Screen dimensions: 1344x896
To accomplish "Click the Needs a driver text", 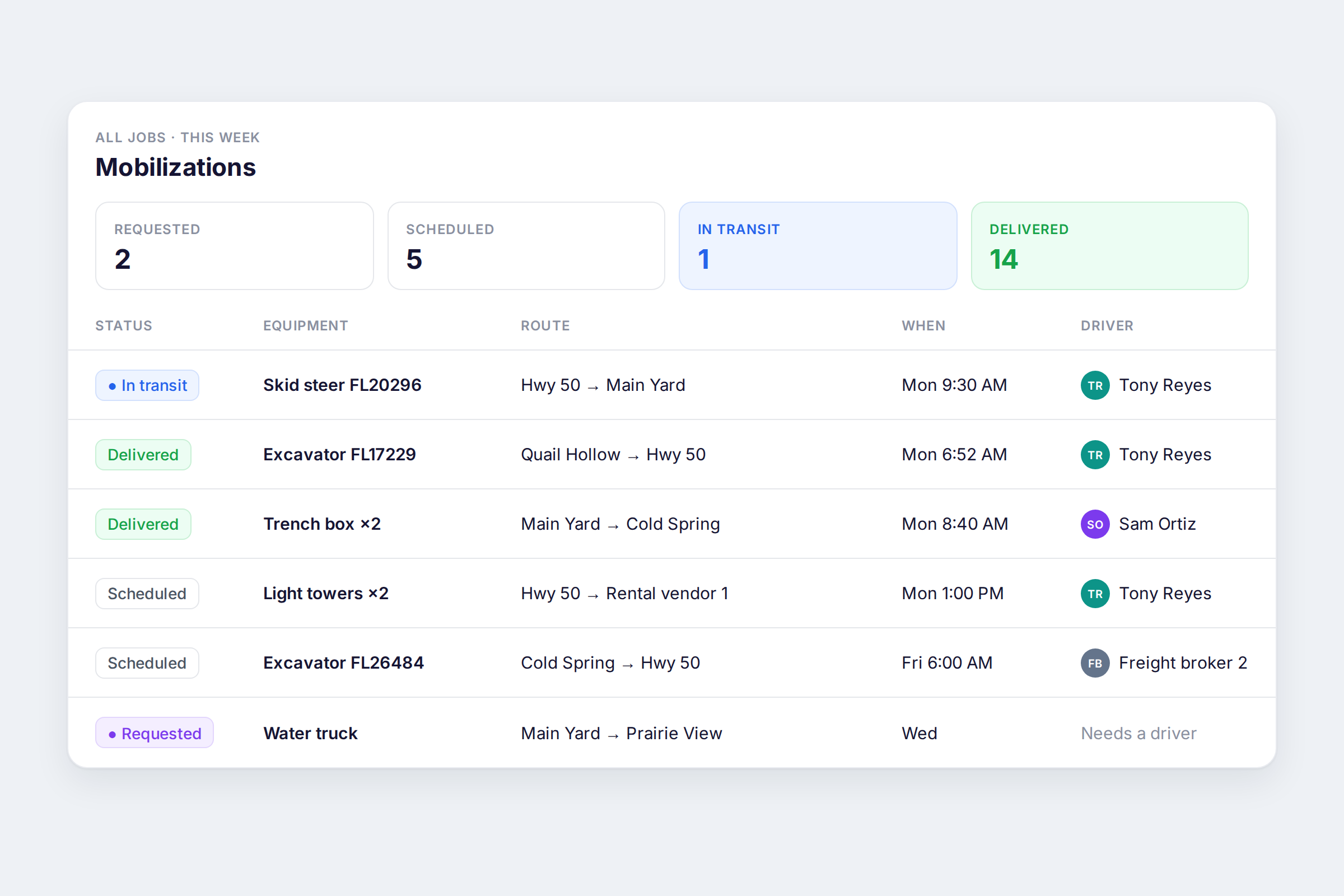I will click(x=1138, y=733).
